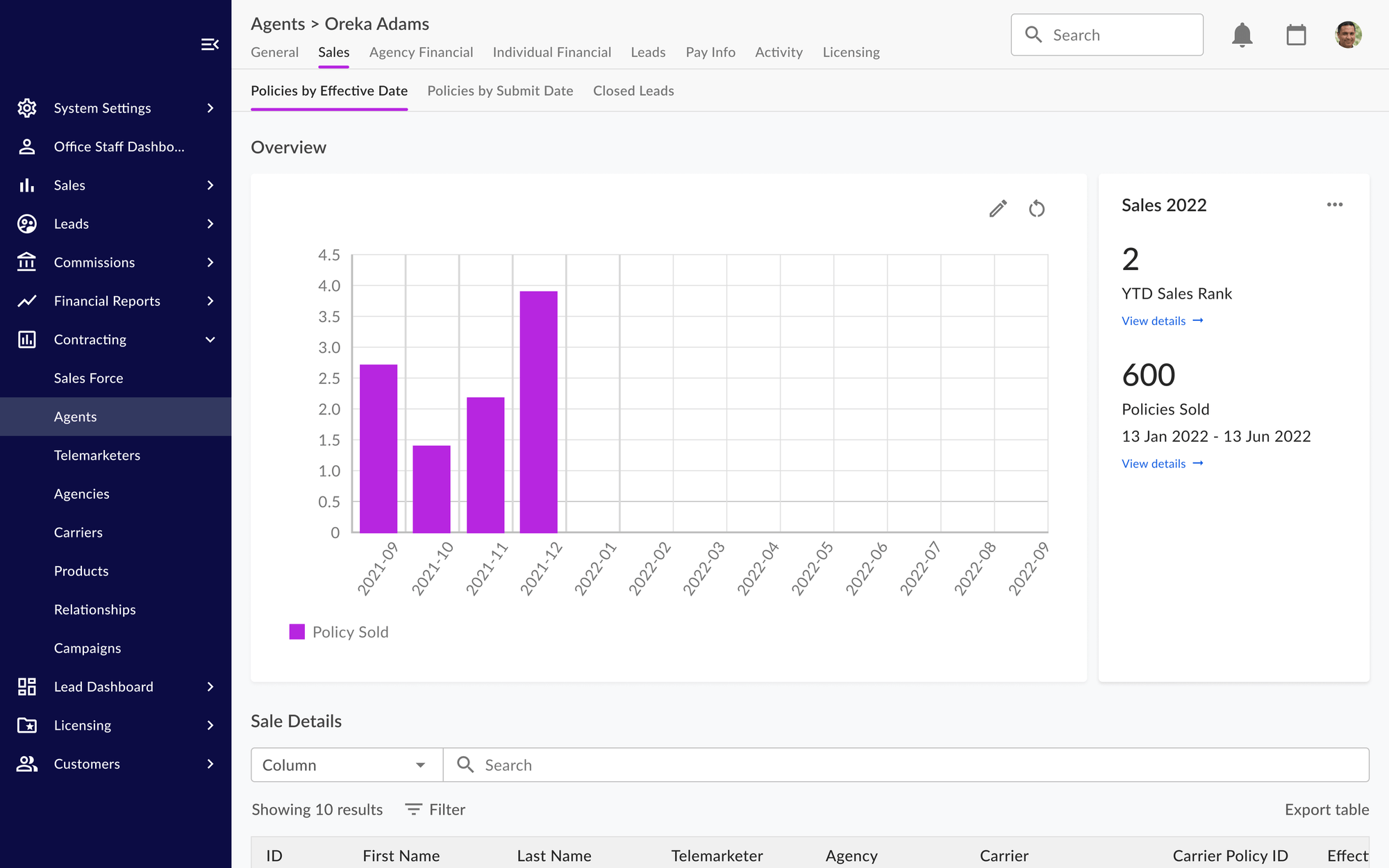Click Export table
The width and height of the screenshot is (1389, 868).
click(x=1326, y=810)
